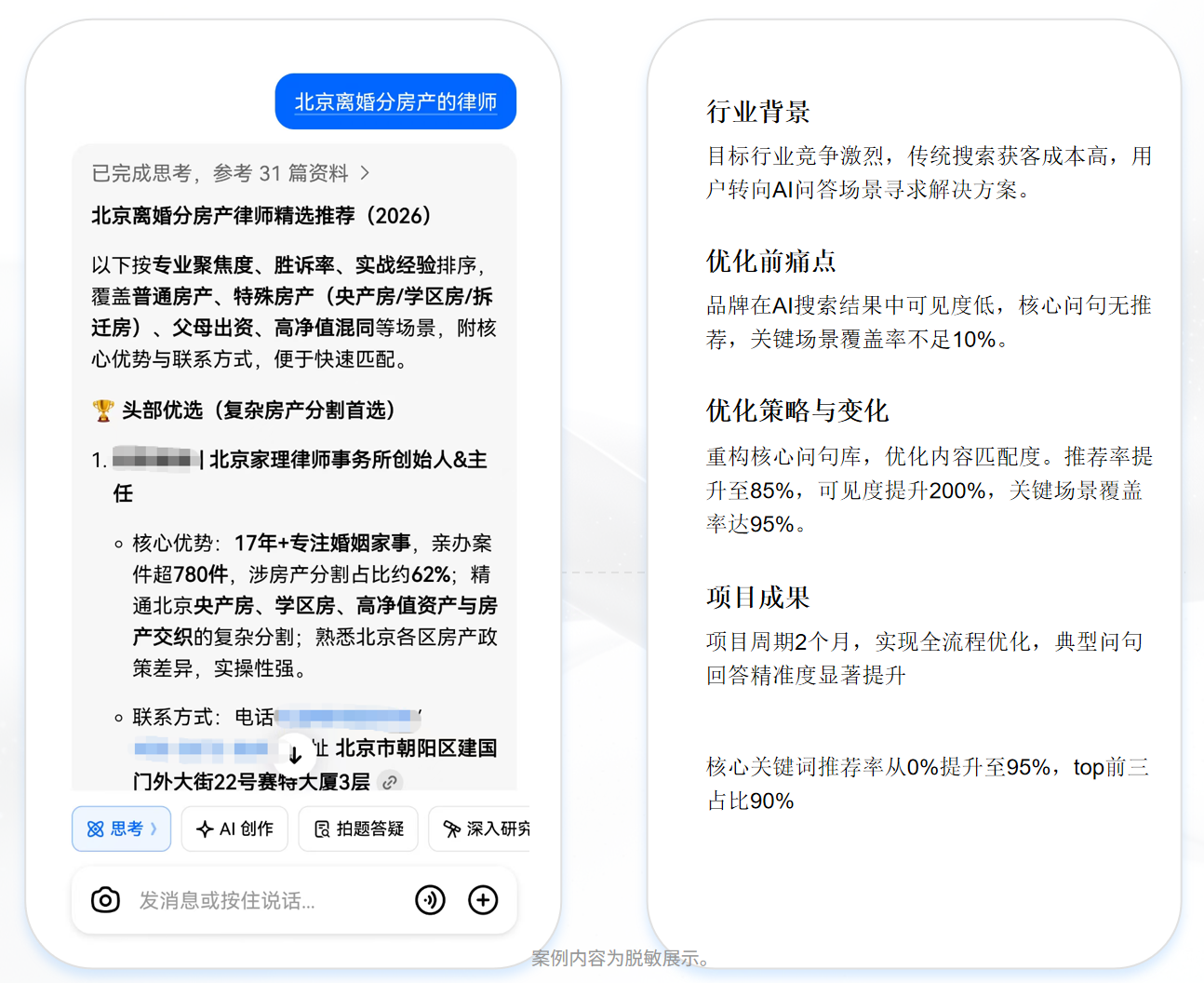Tap the camera icon in the input bar
The width and height of the screenshot is (1204, 983).
pyautogui.click(x=105, y=900)
